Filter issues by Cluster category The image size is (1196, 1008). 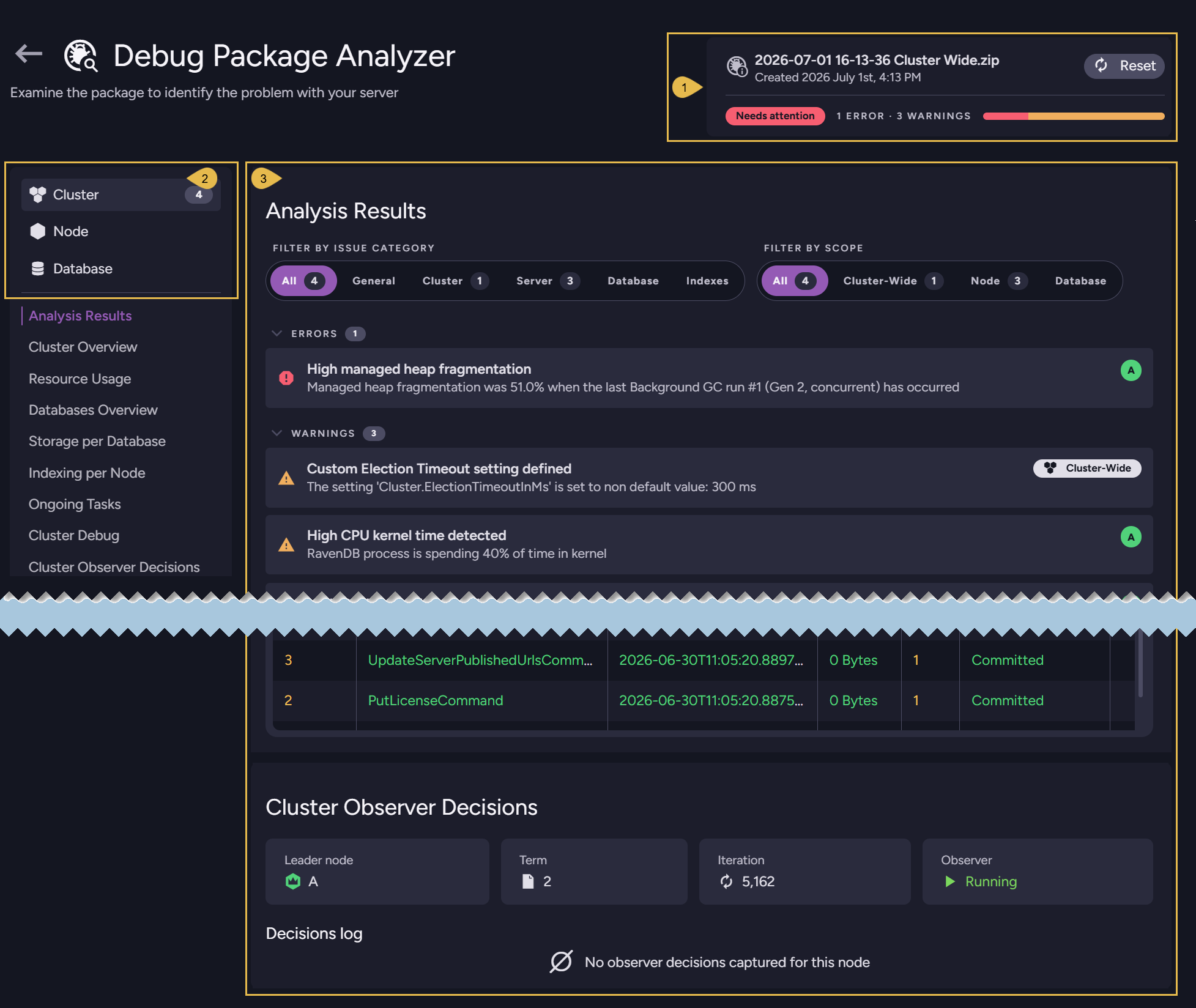(455, 281)
